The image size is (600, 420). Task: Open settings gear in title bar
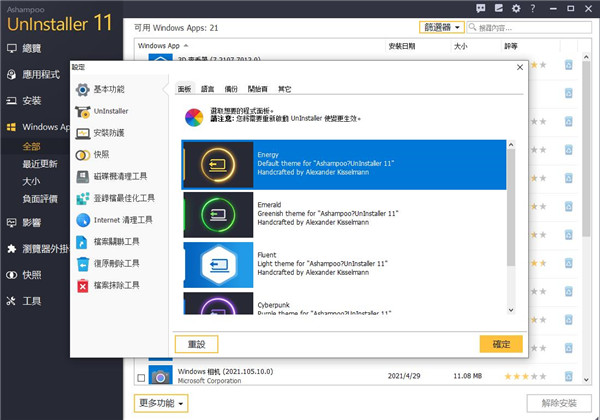click(516, 8)
